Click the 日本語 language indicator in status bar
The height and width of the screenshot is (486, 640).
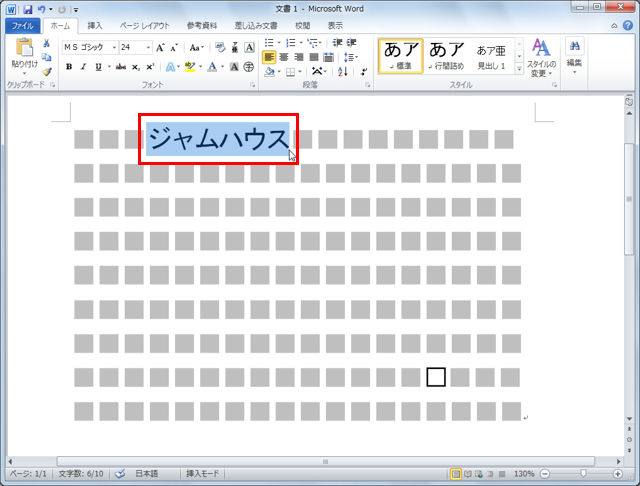147,474
